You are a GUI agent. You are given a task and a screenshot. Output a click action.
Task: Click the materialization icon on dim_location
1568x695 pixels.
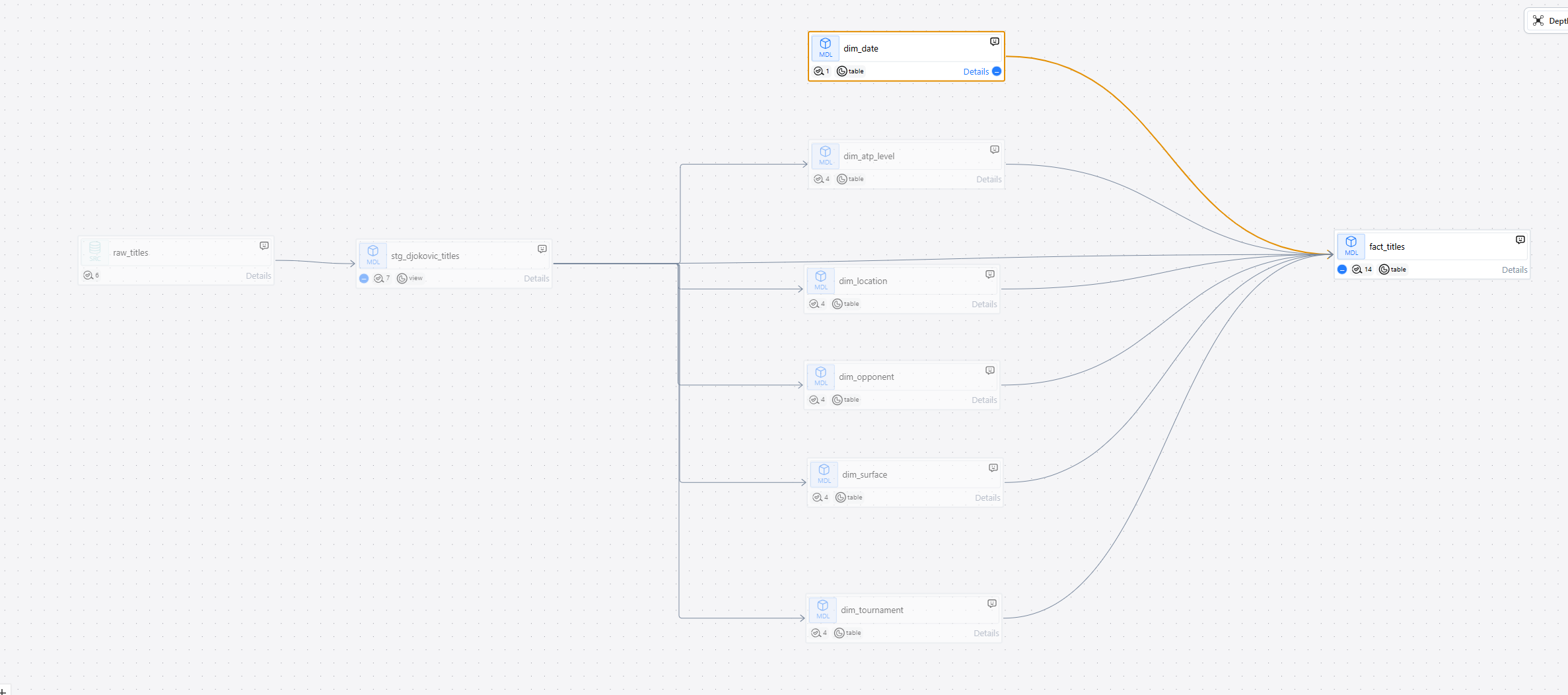(x=837, y=304)
